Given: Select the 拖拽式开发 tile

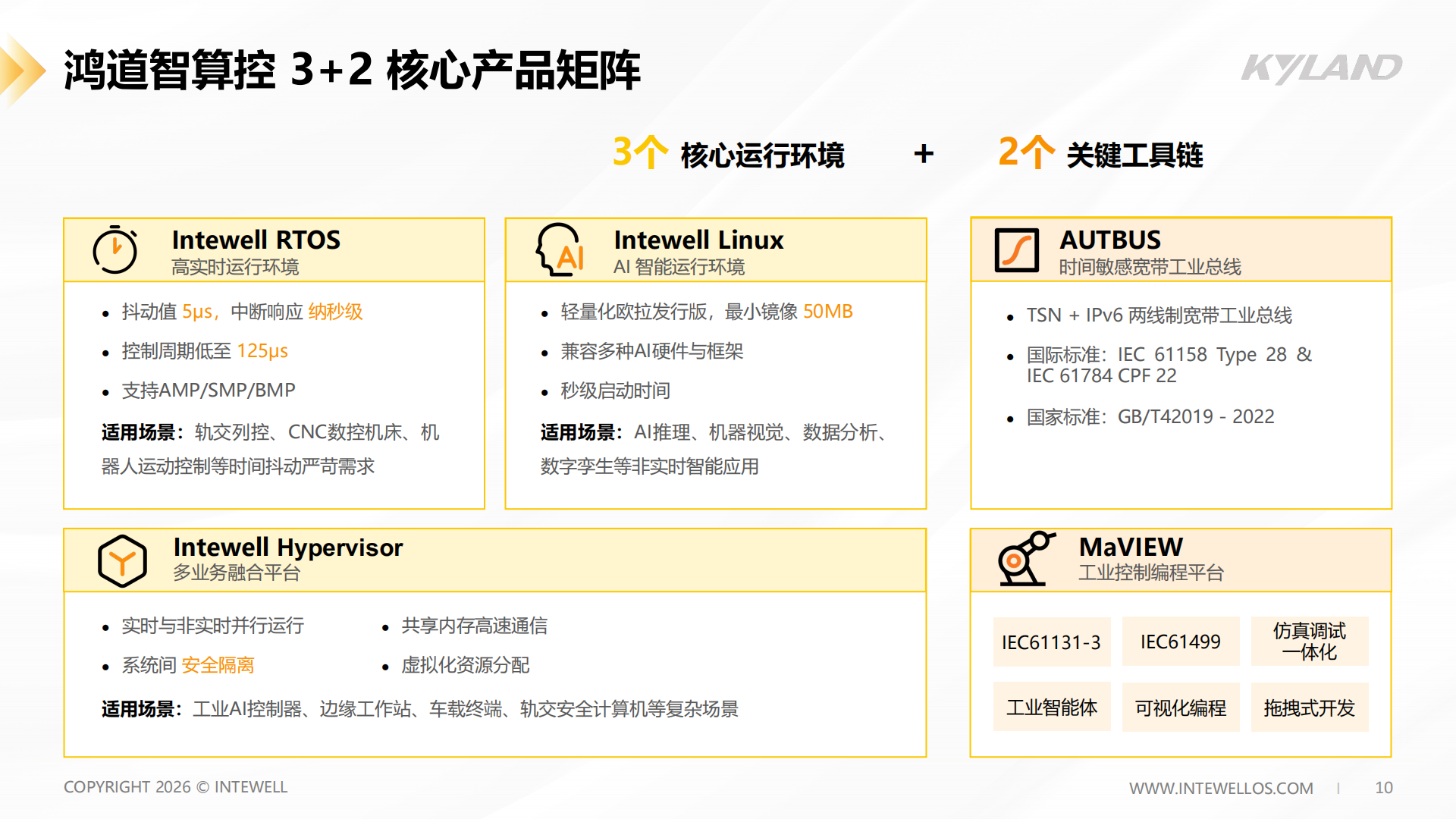Looking at the screenshot, I should point(1310,707).
